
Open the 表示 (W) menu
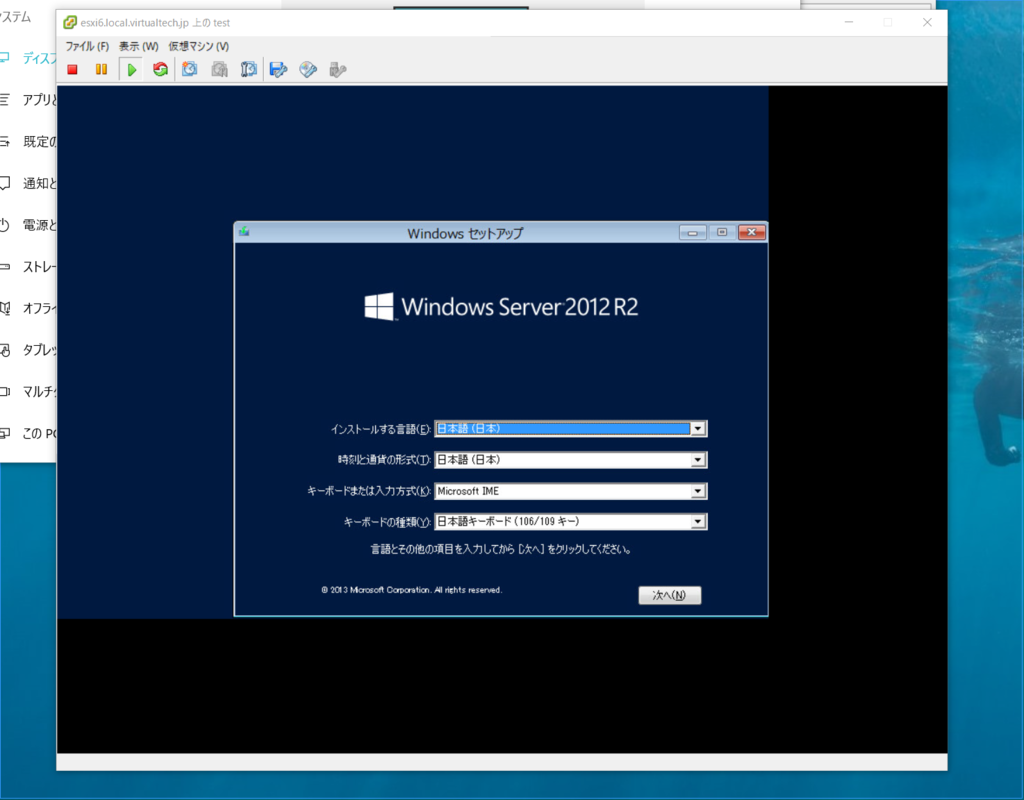[138, 46]
